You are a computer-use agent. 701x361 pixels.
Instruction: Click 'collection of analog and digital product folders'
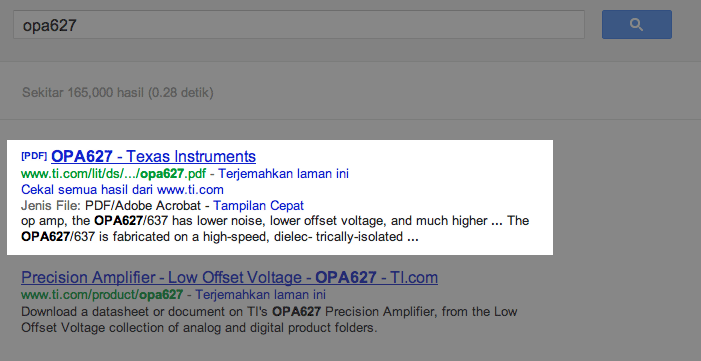pyautogui.click(x=254, y=328)
